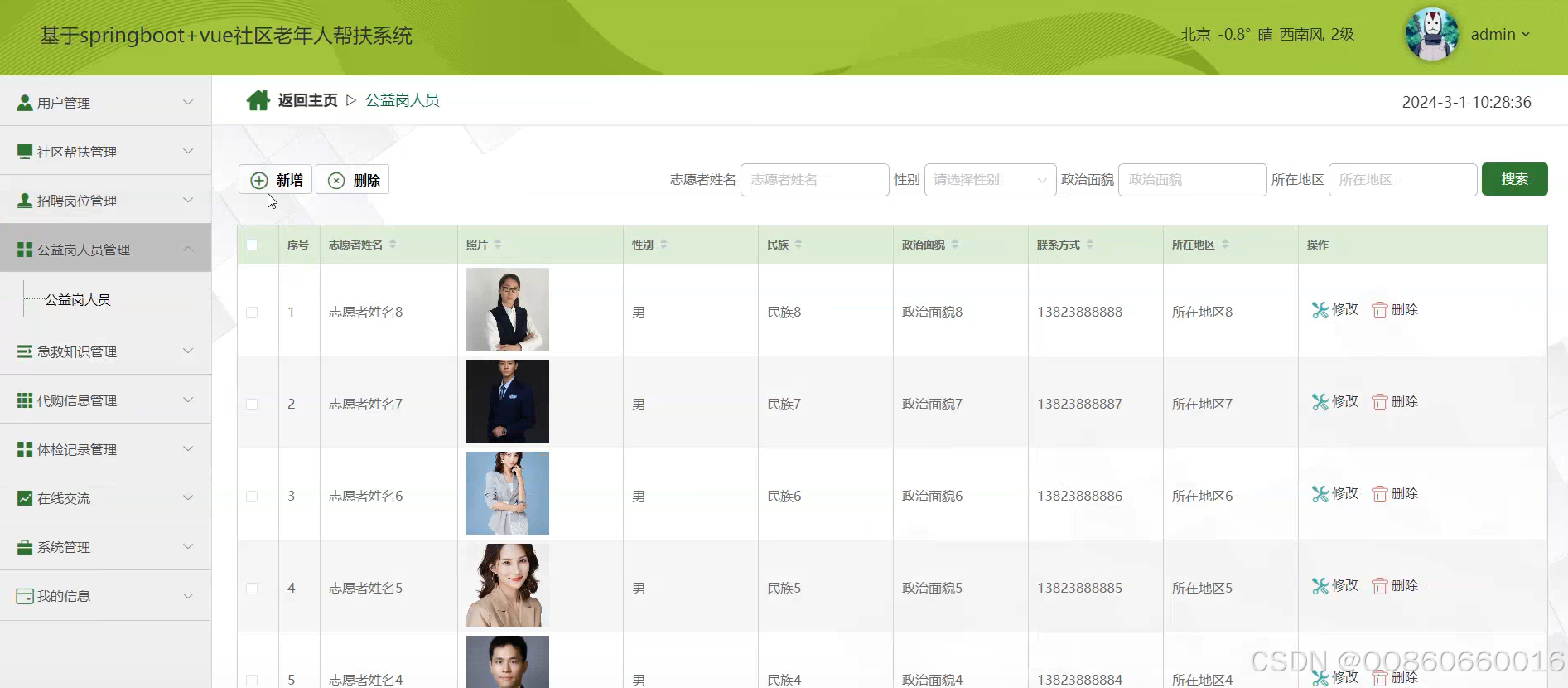
Task: Expand the 用户管理 chevron
Action: tap(188, 102)
